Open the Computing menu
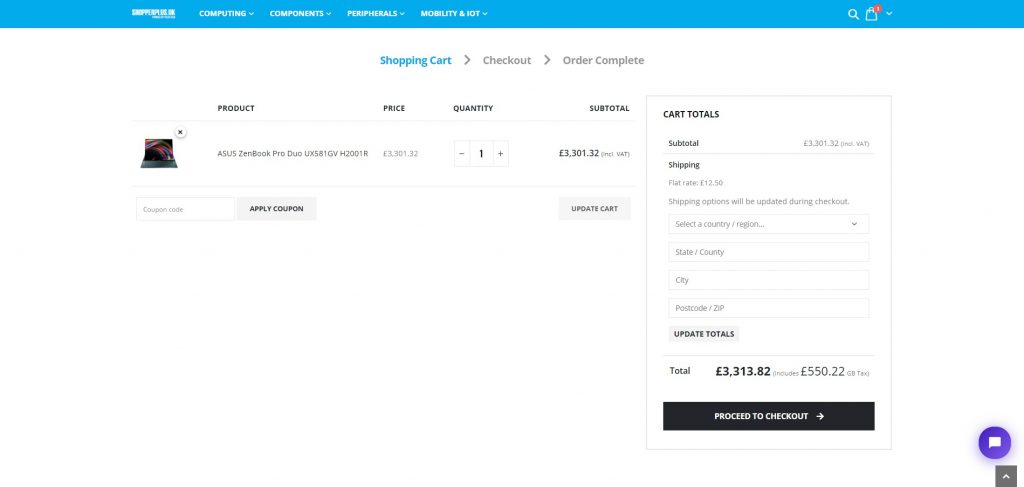This screenshot has width=1024, height=487. (x=226, y=13)
